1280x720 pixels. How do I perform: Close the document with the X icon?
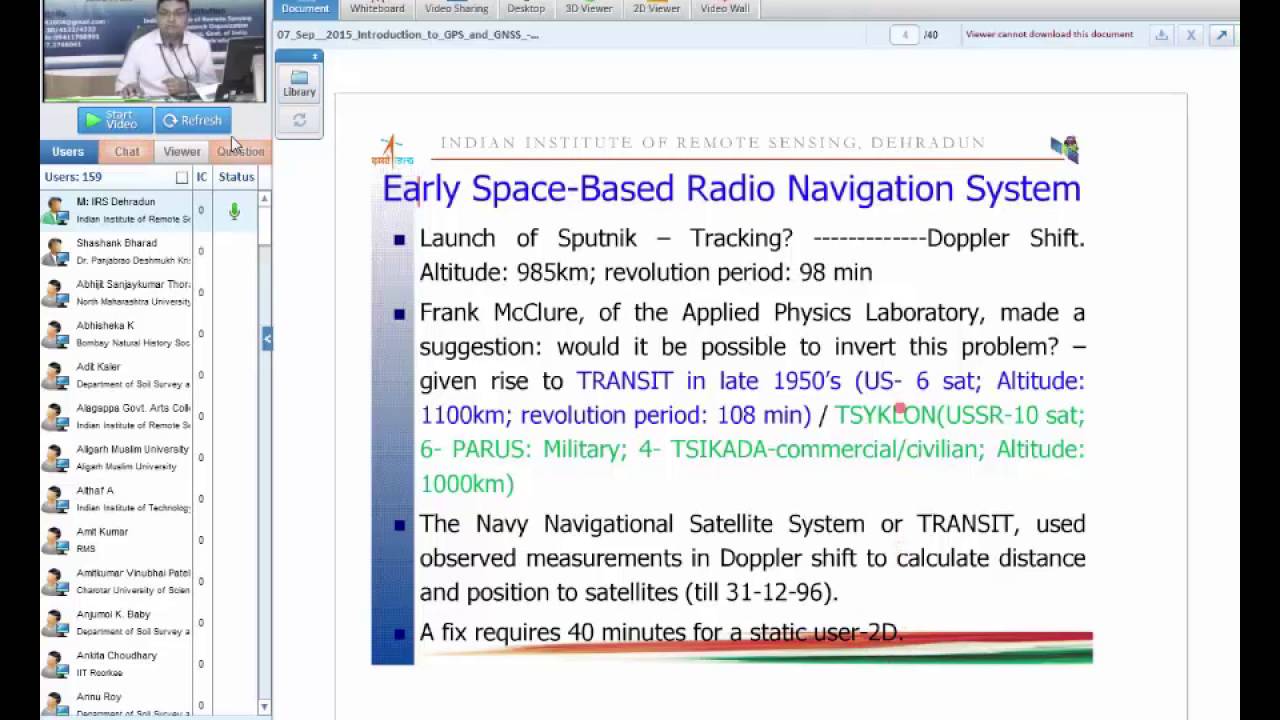pyautogui.click(x=1191, y=35)
